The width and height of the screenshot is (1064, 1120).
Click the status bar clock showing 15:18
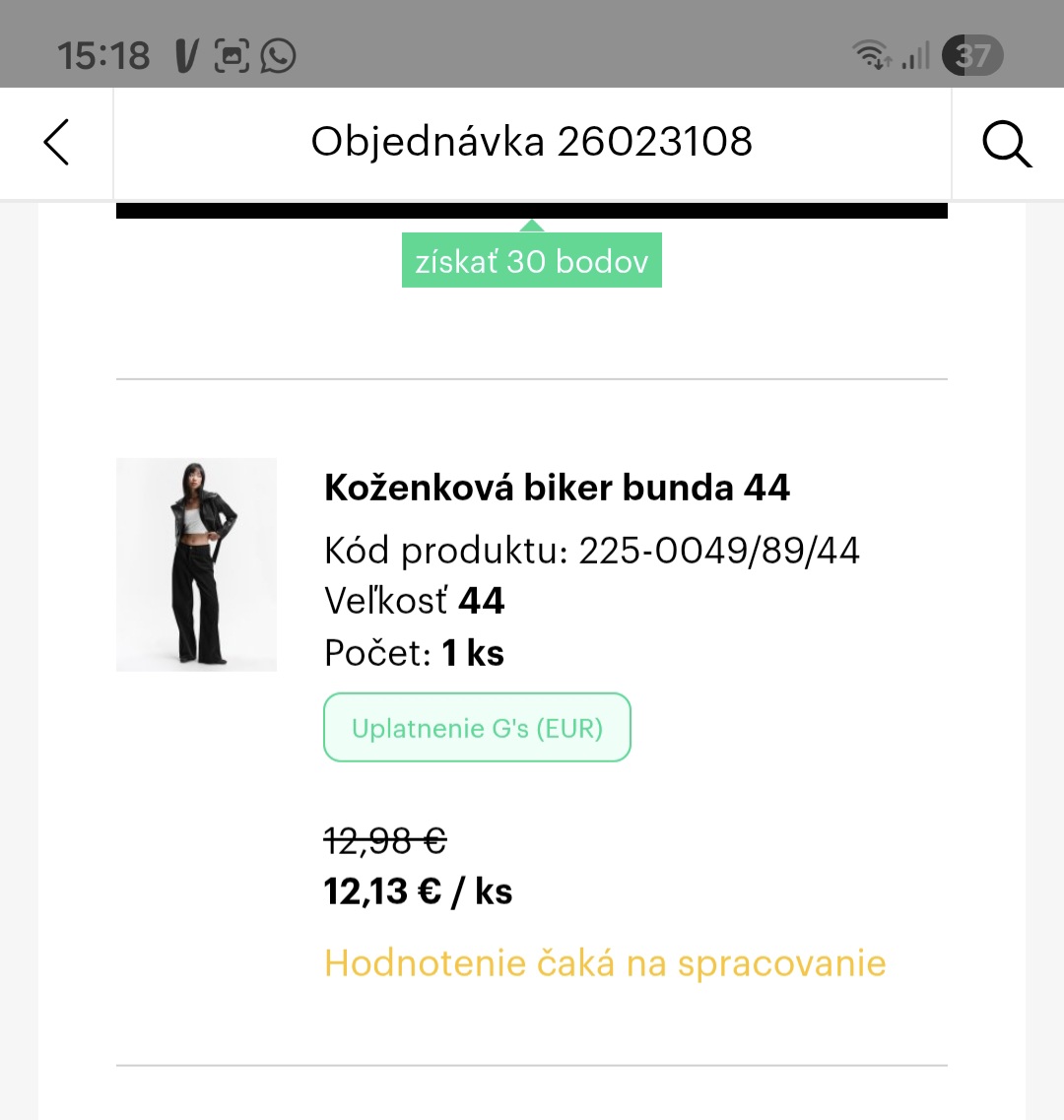[x=103, y=55]
